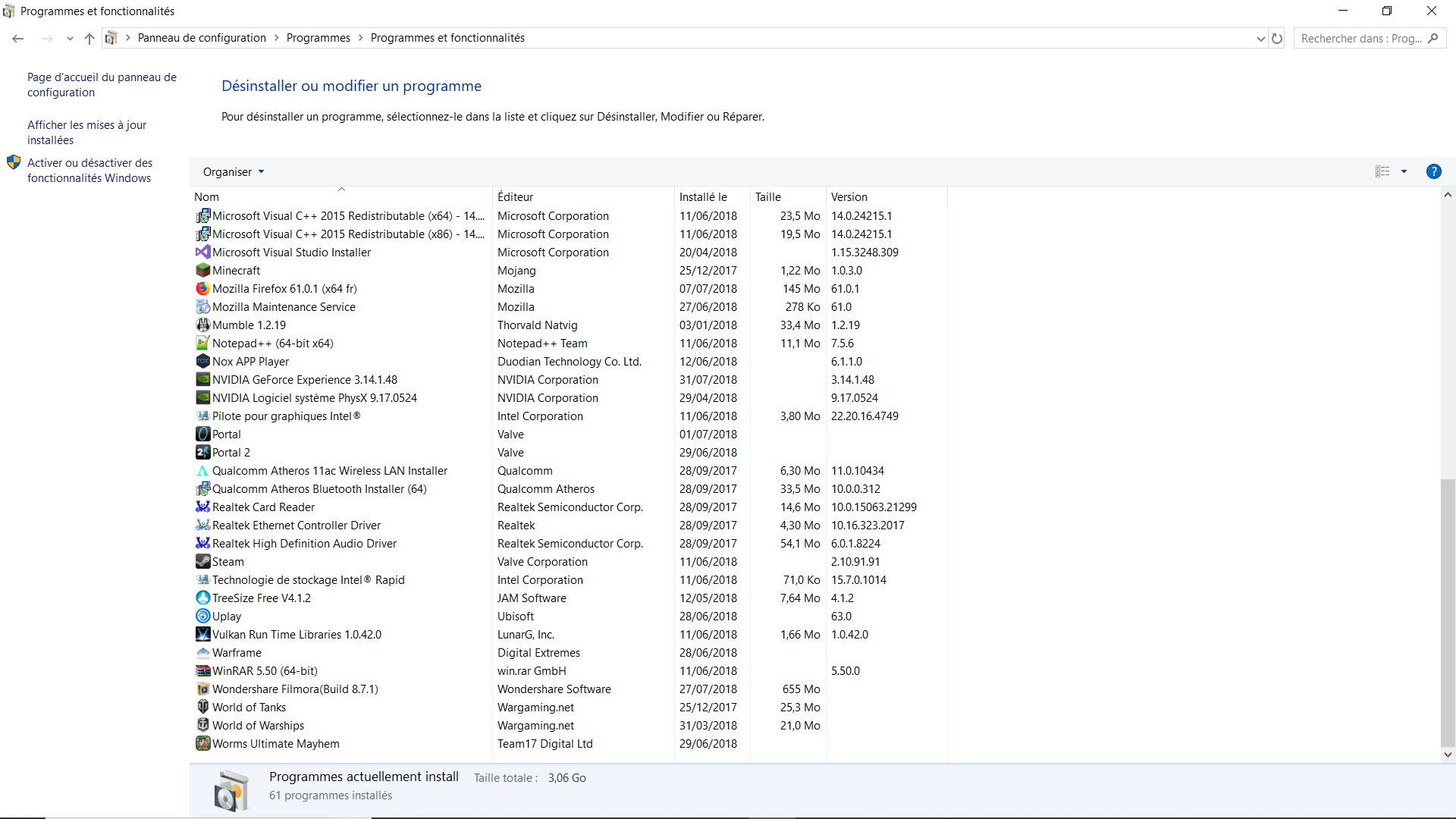1456x819 pixels.
Task: Select Technologie de stockage Intel Rapid
Action: 569,580
